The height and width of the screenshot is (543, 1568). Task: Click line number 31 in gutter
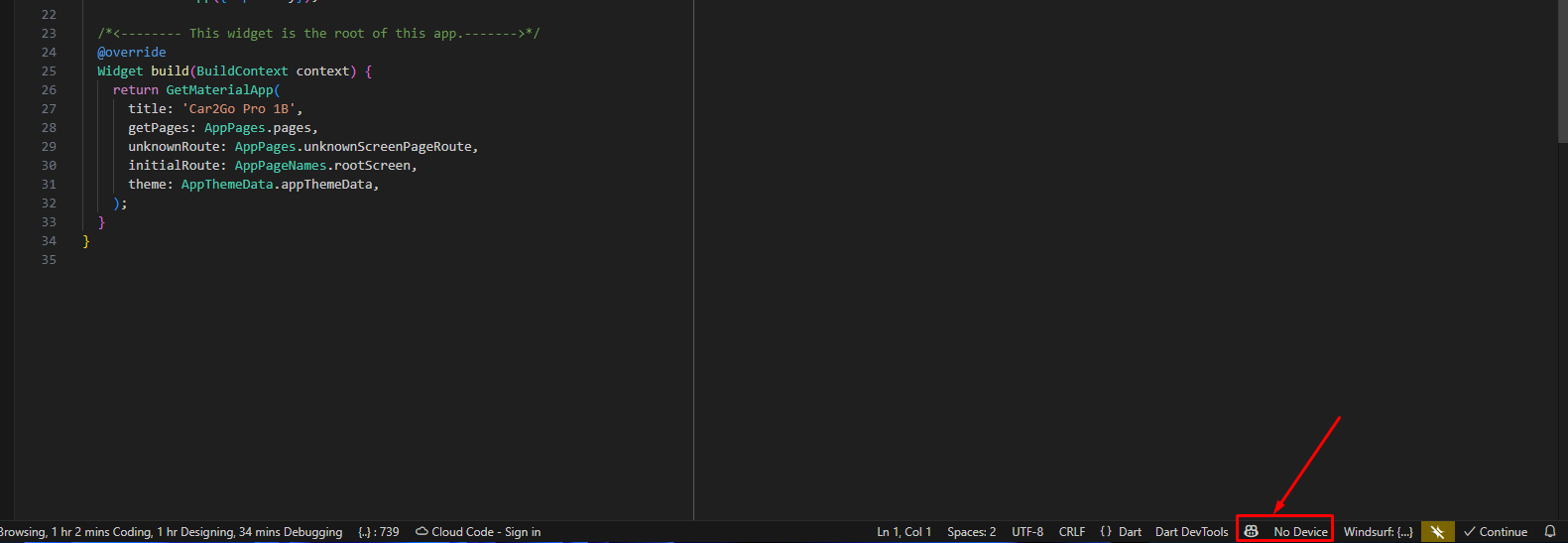pyautogui.click(x=49, y=185)
